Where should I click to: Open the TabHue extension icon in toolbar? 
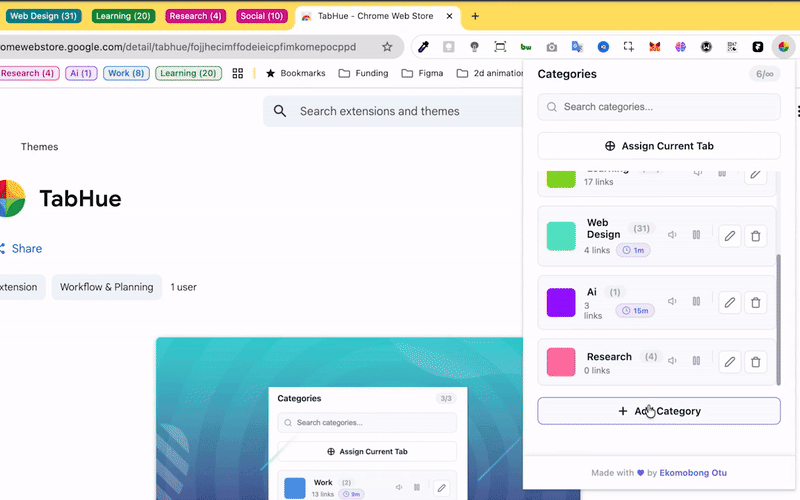(783, 47)
